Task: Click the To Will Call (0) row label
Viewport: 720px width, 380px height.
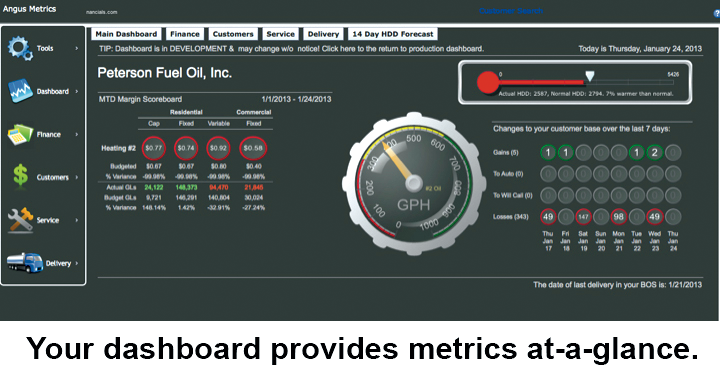Action: click(512, 196)
